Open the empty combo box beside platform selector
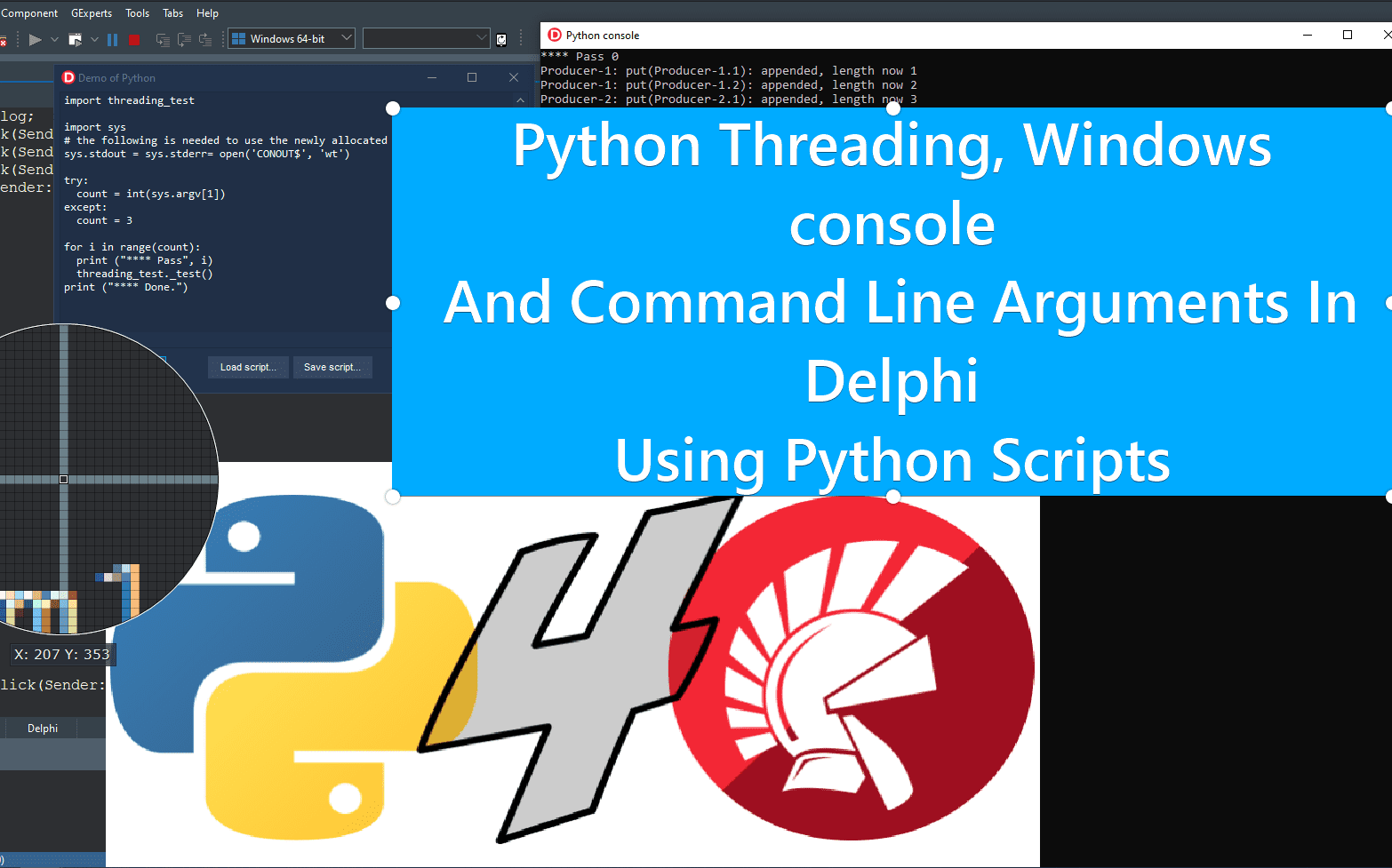The image size is (1392, 868). (426, 38)
